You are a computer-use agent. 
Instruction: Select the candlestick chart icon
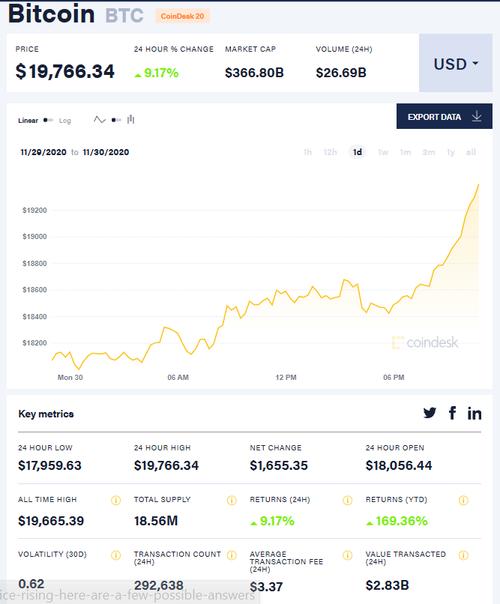131,120
